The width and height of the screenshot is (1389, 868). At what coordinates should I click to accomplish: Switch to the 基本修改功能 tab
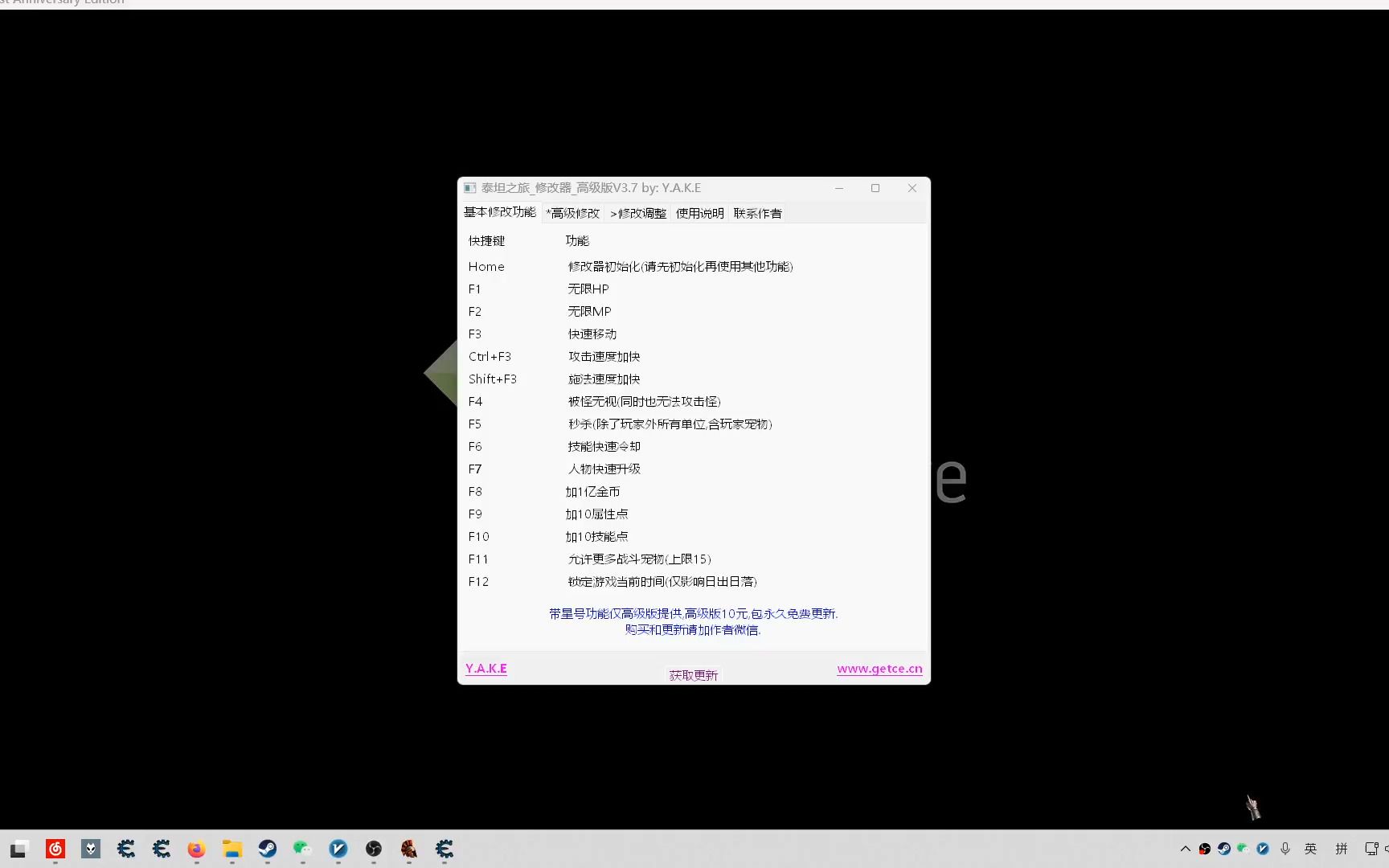coord(500,212)
